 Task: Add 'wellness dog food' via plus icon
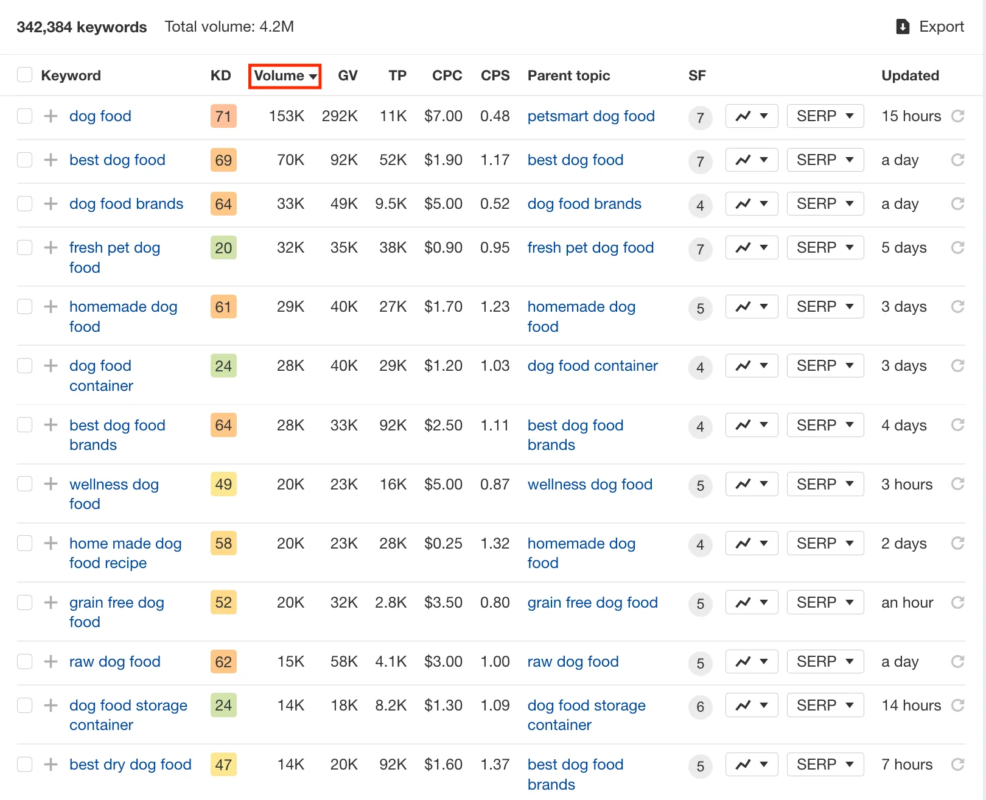pyautogui.click(x=51, y=484)
